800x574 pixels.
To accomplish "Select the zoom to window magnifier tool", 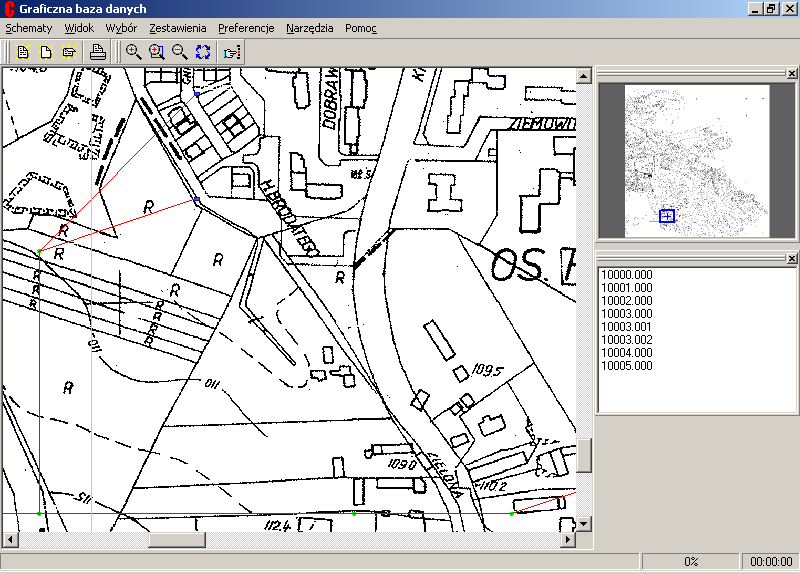I will pos(156,52).
